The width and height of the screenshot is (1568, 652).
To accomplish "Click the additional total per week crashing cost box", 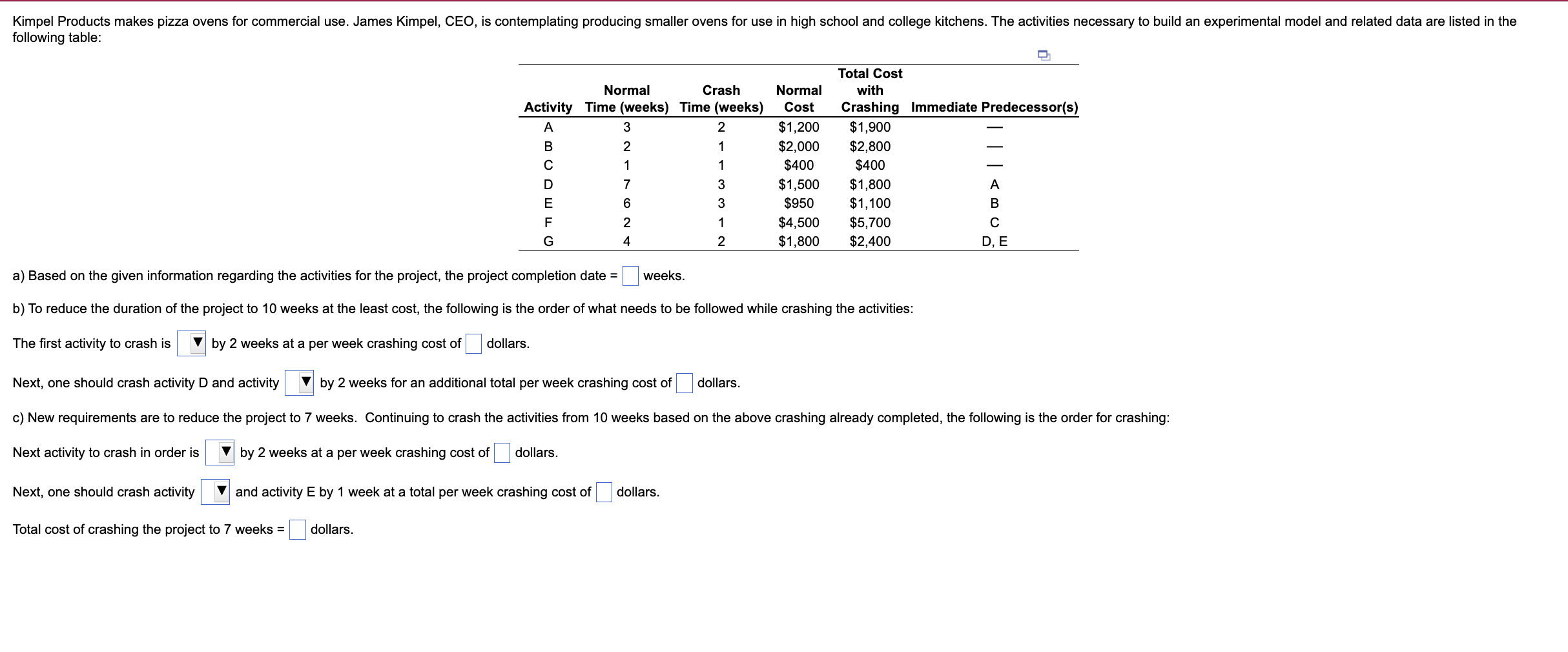I will [683, 383].
